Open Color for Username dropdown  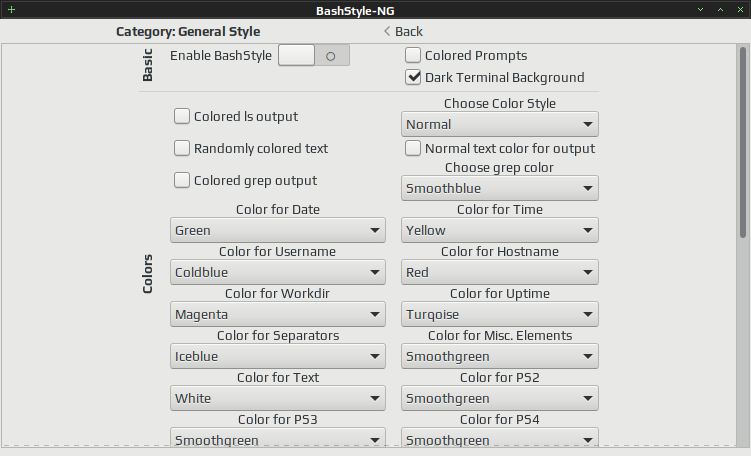click(x=278, y=272)
